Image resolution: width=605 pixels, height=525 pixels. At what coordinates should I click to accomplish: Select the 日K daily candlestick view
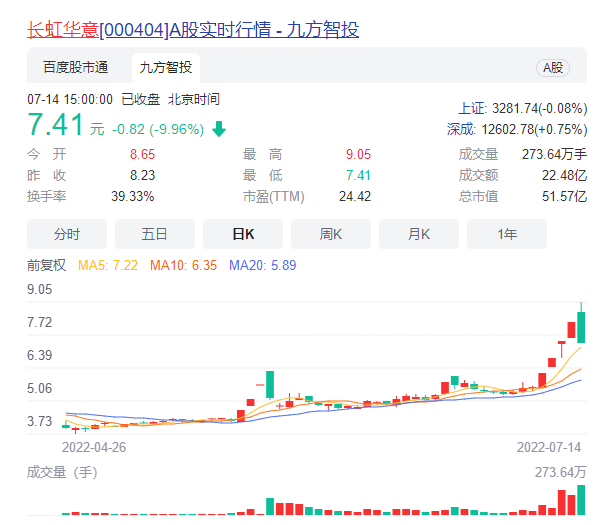[x=243, y=234]
